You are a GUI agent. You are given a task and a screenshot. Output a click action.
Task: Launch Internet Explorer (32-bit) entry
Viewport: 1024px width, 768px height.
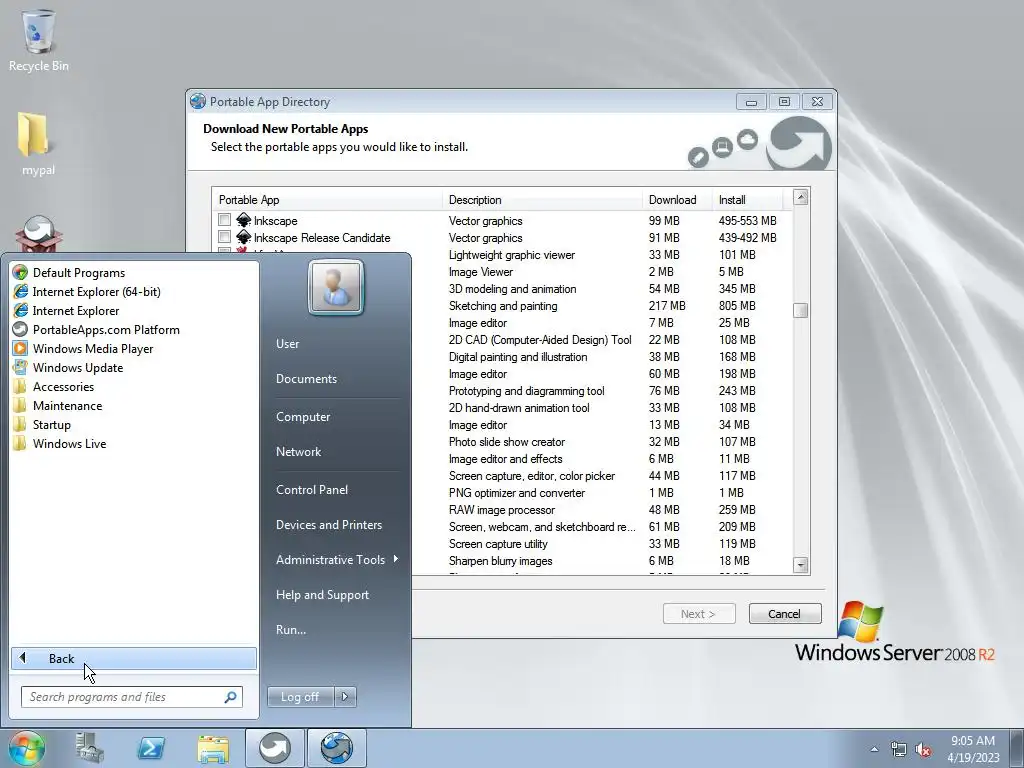76,311
